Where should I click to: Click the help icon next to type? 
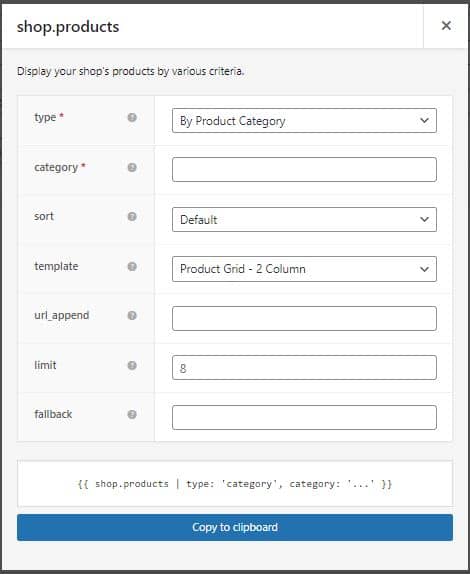pos(132,118)
